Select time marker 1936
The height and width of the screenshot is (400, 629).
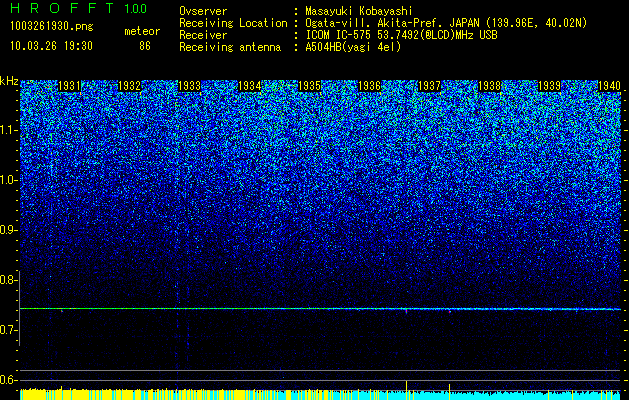[369, 86]
